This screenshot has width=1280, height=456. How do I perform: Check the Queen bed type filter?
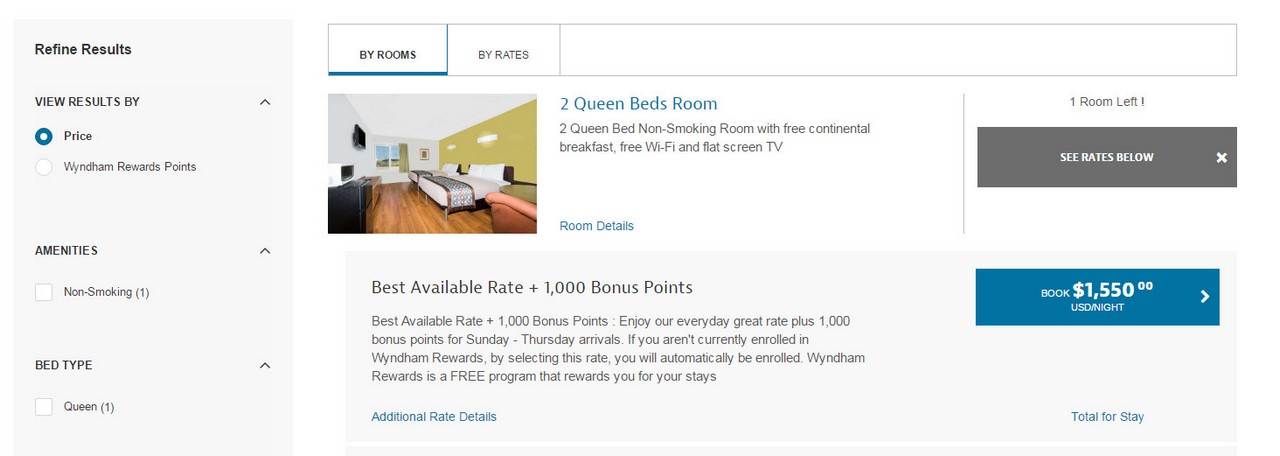(x=44, y=407)
